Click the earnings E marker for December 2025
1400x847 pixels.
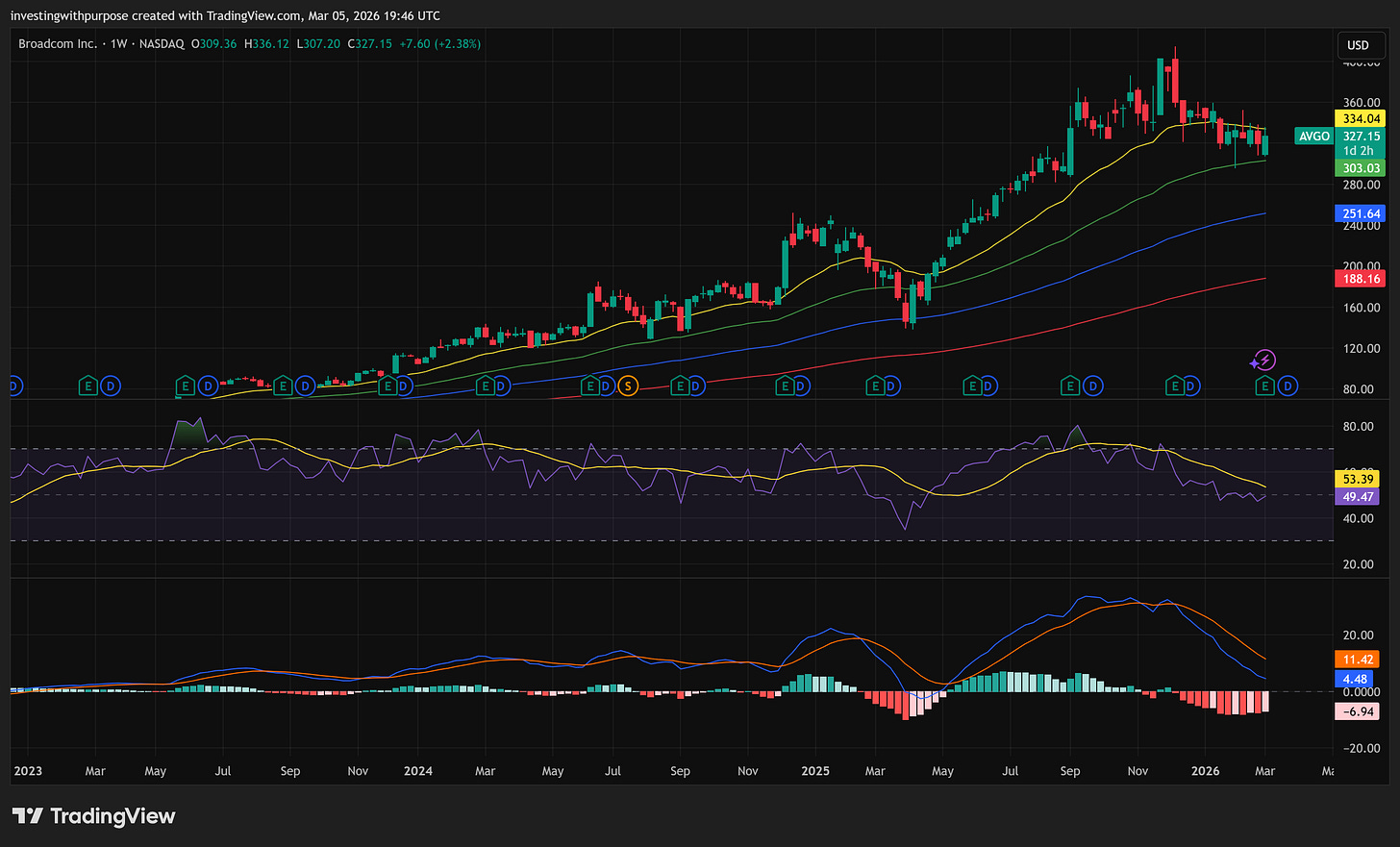coord(1175,386)
